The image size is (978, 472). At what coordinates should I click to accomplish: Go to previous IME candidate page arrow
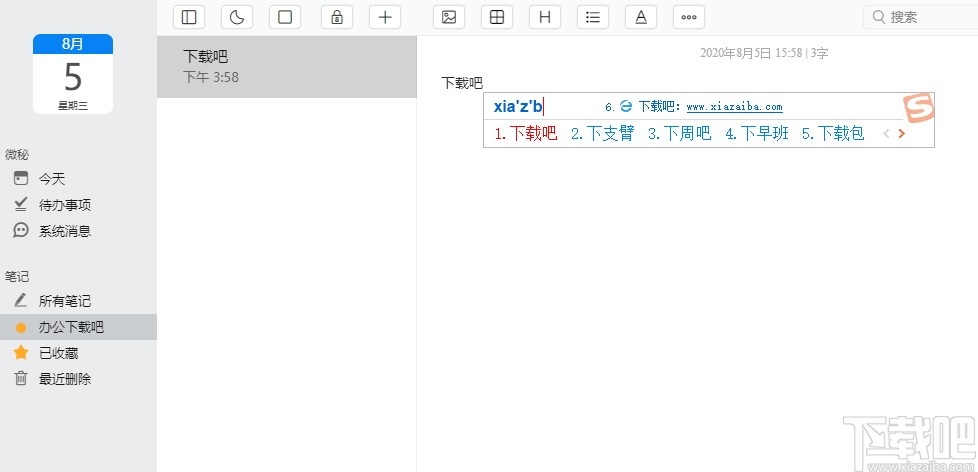click(x=886, y=133)
